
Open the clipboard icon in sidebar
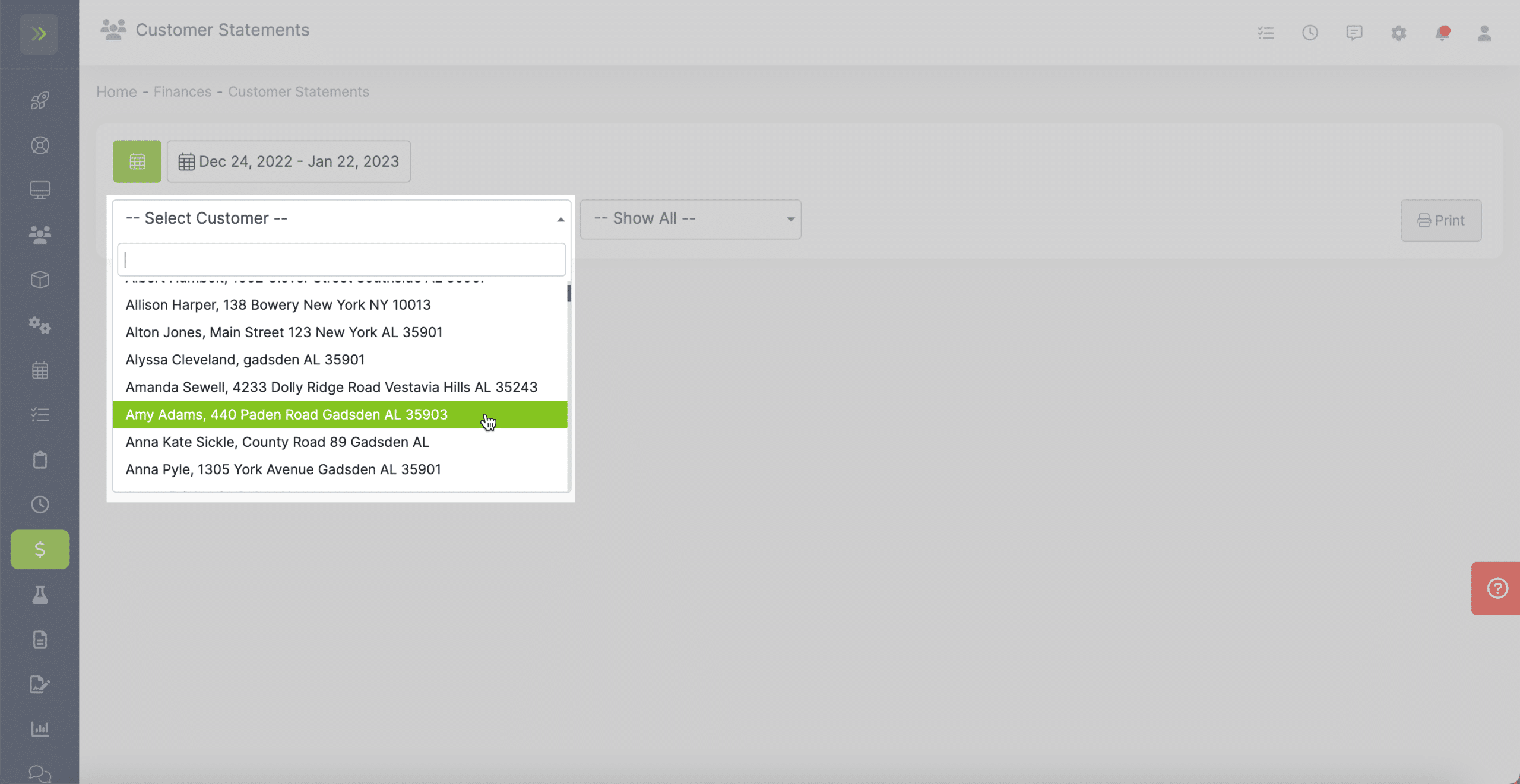click(x=40, y=460)
